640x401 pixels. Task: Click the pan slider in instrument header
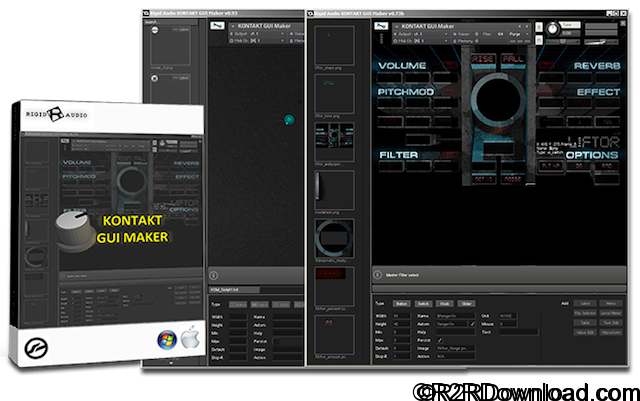563,42
